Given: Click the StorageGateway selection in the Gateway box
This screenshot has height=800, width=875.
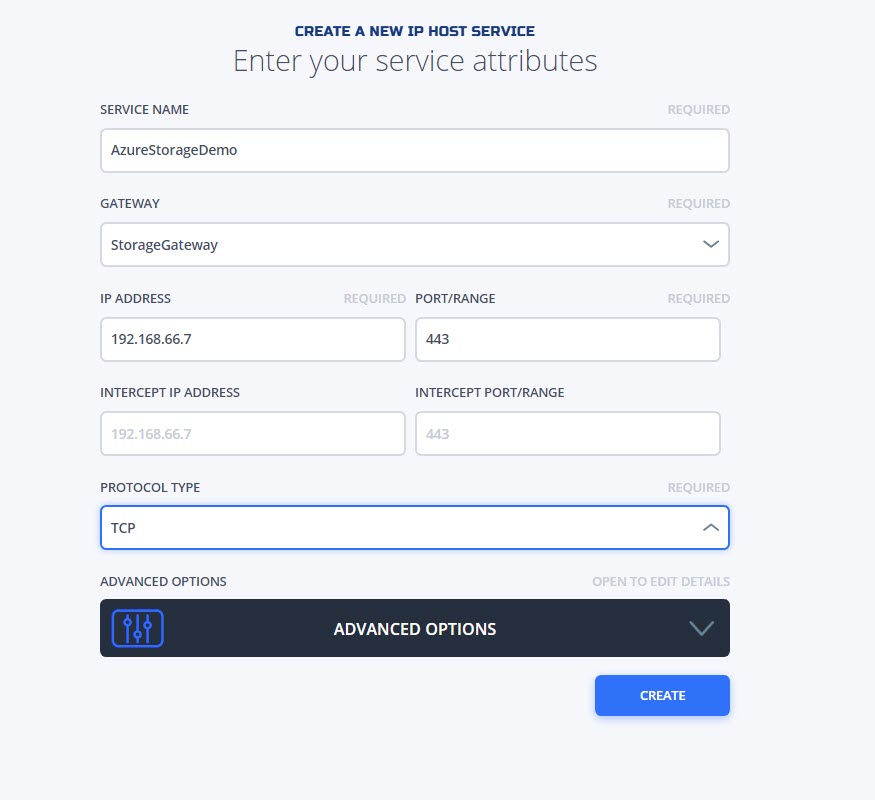Looking at the screenshot, I should (164, 245).
